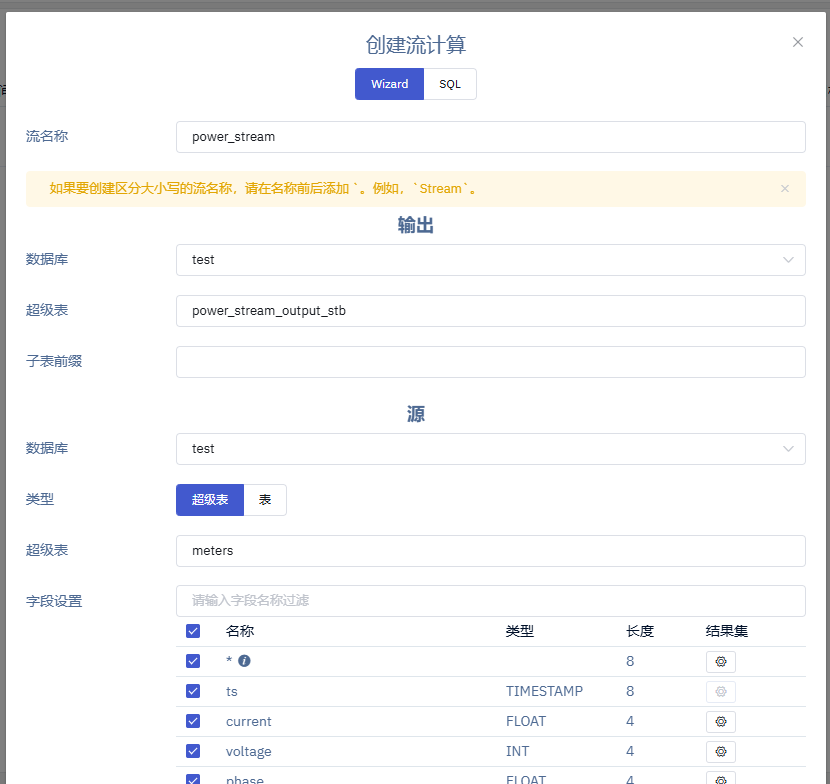Image resolution: width=830 pixels, height=784 pixels.
Task: Choose the 表 source type button
Action: coord(265,500)
